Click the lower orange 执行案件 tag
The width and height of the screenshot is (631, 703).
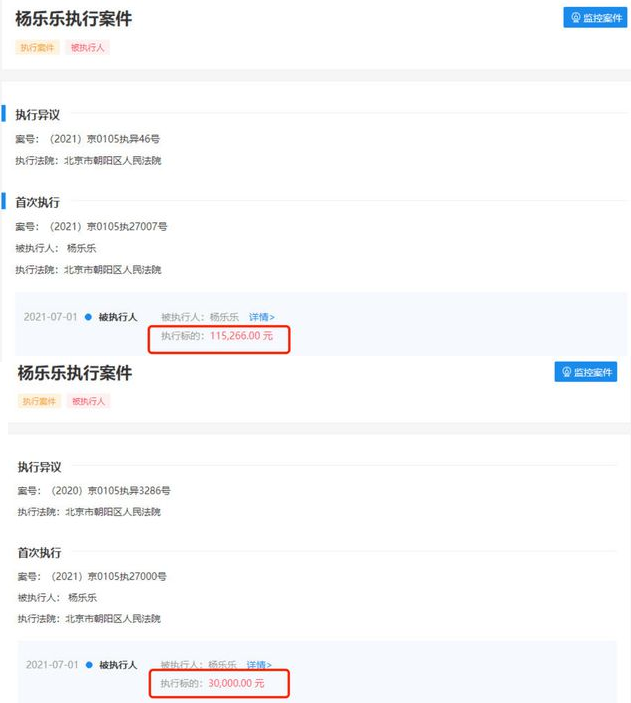39,401
